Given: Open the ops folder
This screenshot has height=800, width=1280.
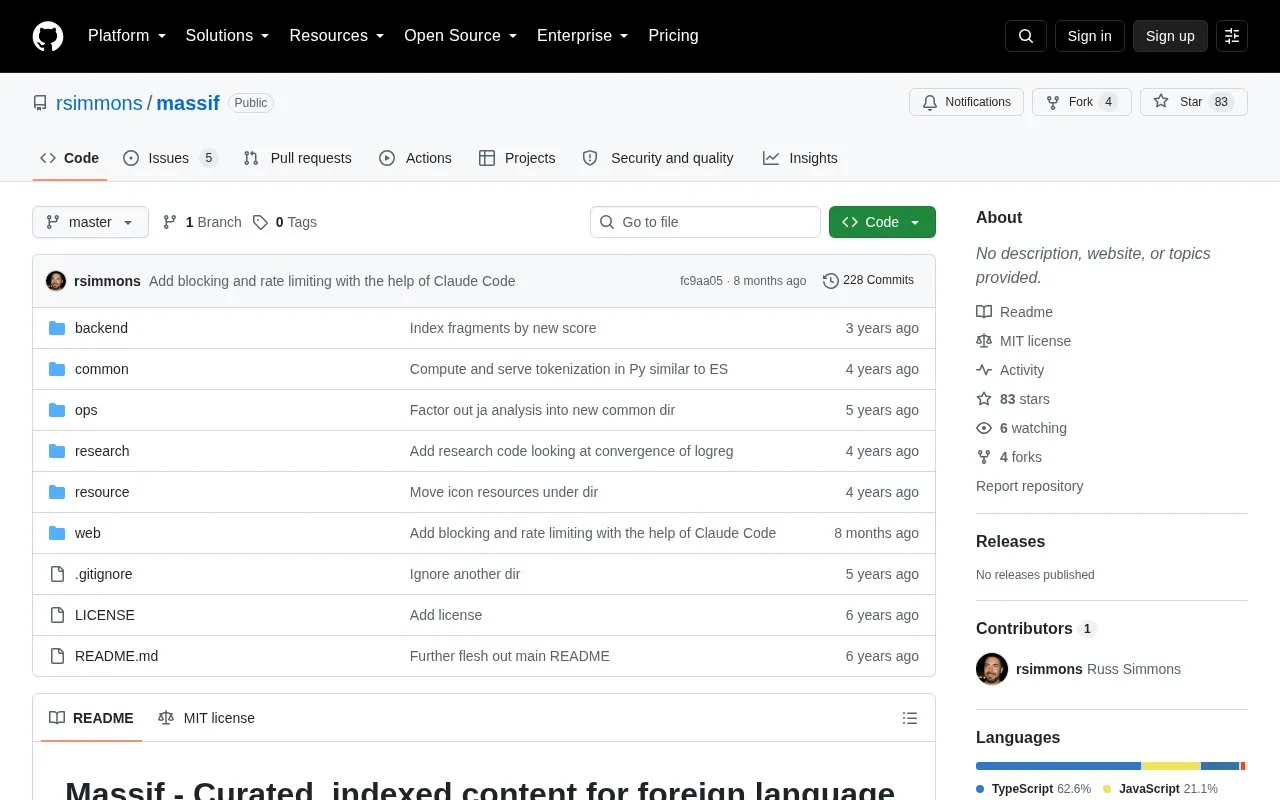Looking at the screenshot, I should tap(86, 410).
